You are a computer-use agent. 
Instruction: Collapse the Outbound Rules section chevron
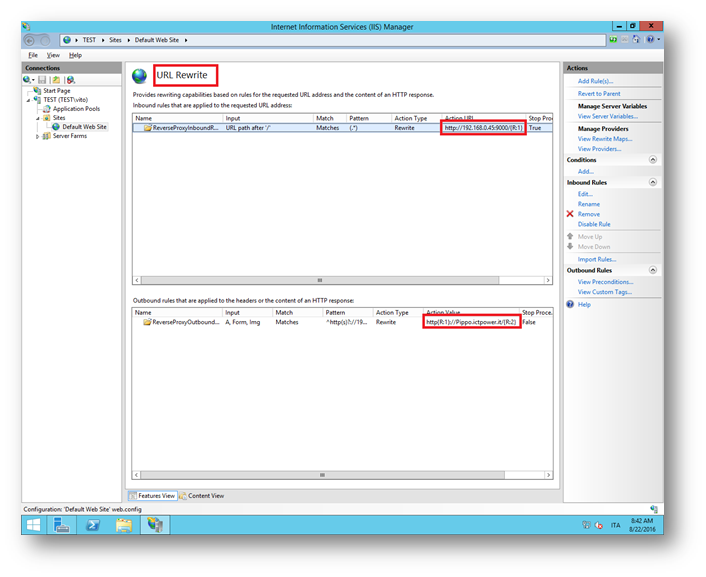coord(653,271)
